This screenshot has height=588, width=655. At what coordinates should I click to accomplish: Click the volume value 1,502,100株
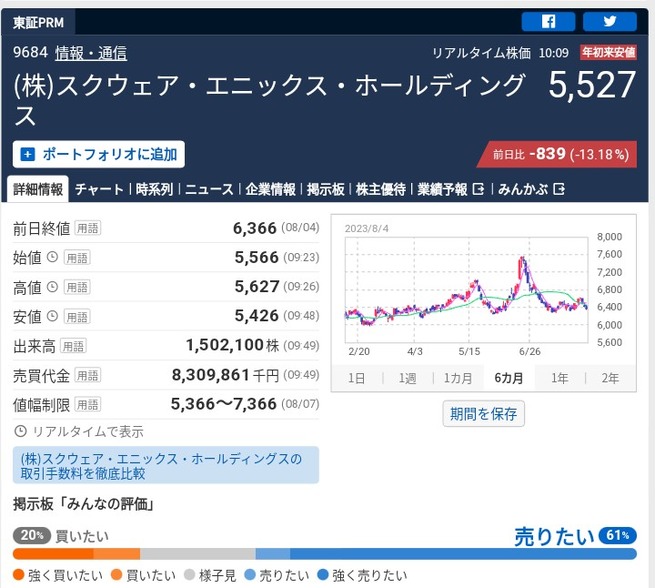point(232,345)
